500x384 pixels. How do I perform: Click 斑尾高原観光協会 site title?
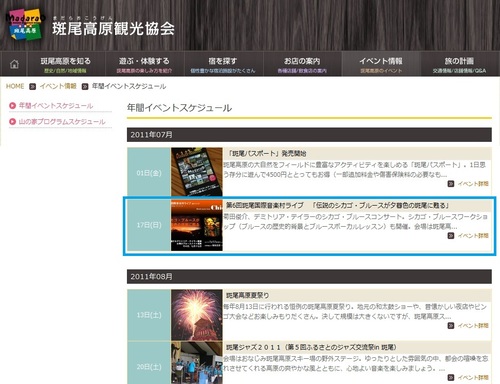[x=113, y=29]
